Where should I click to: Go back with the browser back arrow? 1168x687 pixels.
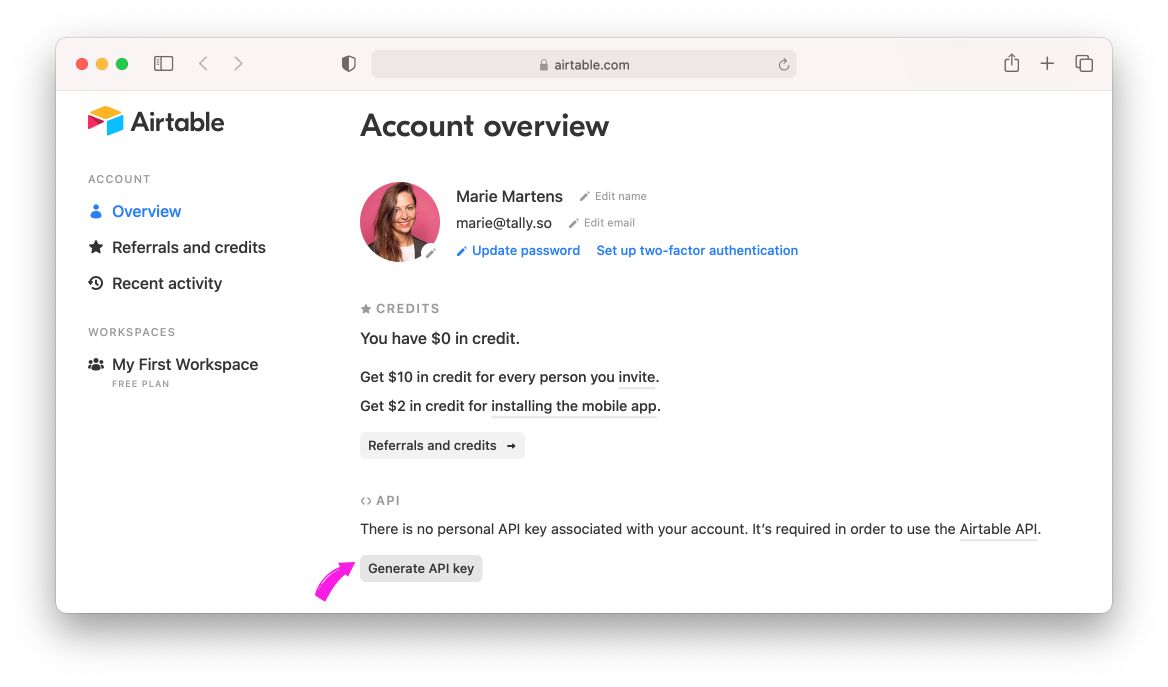[x=203, y=63]
